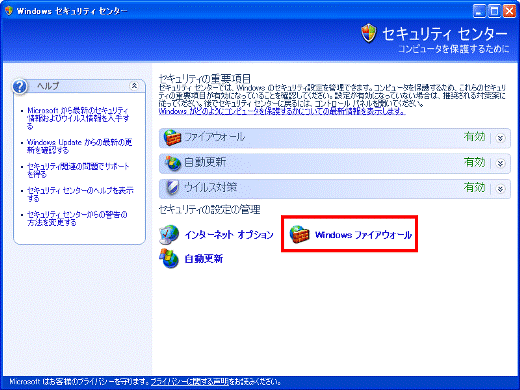The height and width of the screenshot is (390, 520).
Task: Open link about how Windows protects the computer
Action: [282, 111]
